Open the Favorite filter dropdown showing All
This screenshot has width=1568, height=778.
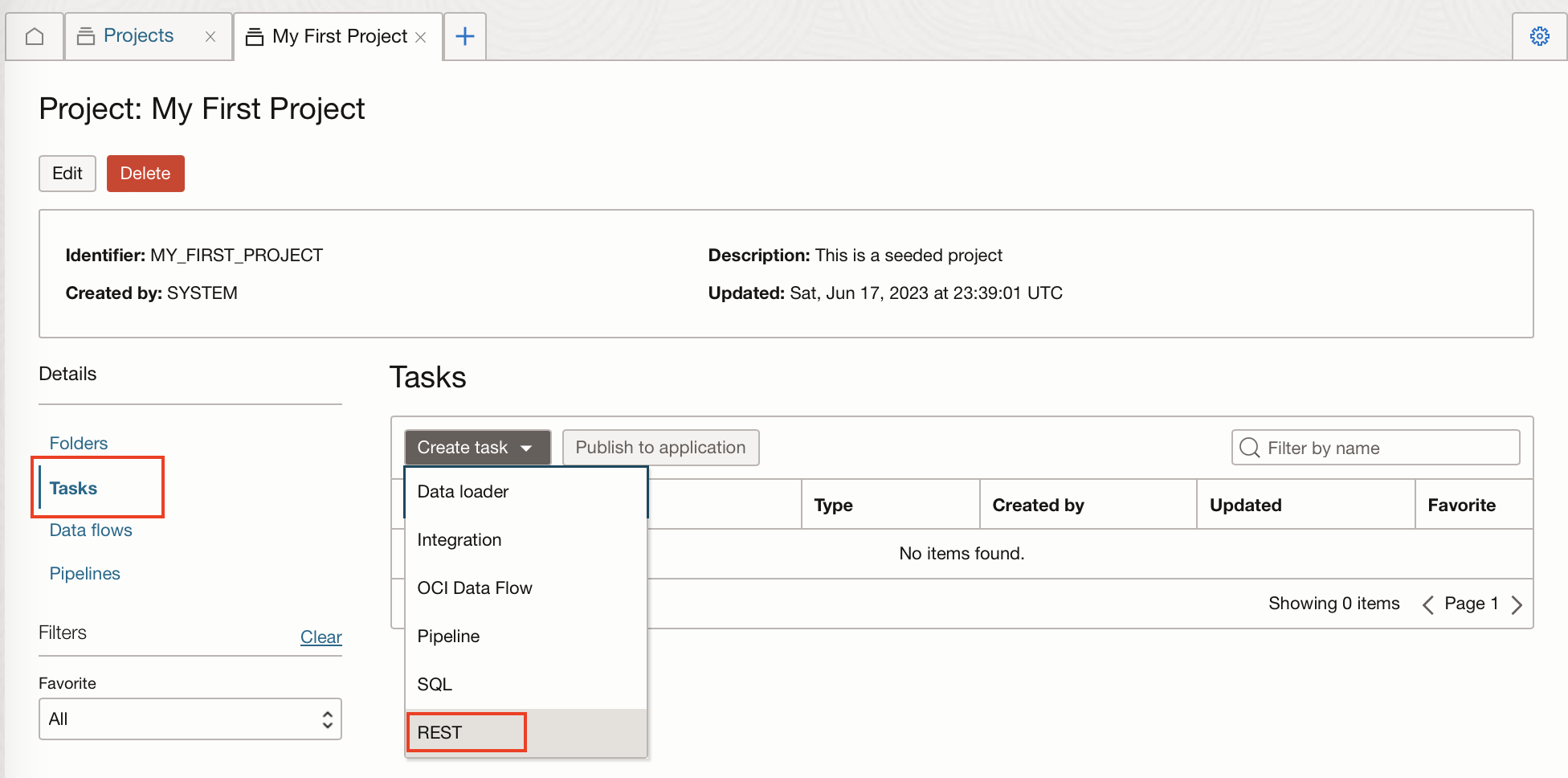pyautogui.click(x=190, y=719)
